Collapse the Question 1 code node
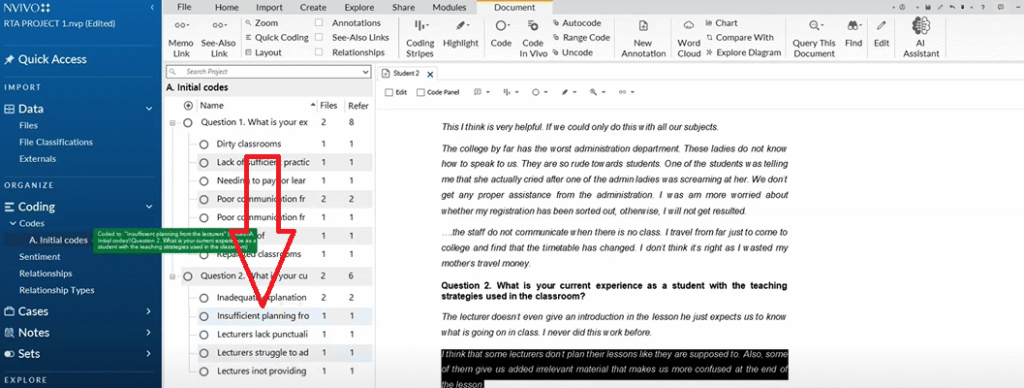The image size is (1024, 388). (172, 122)
